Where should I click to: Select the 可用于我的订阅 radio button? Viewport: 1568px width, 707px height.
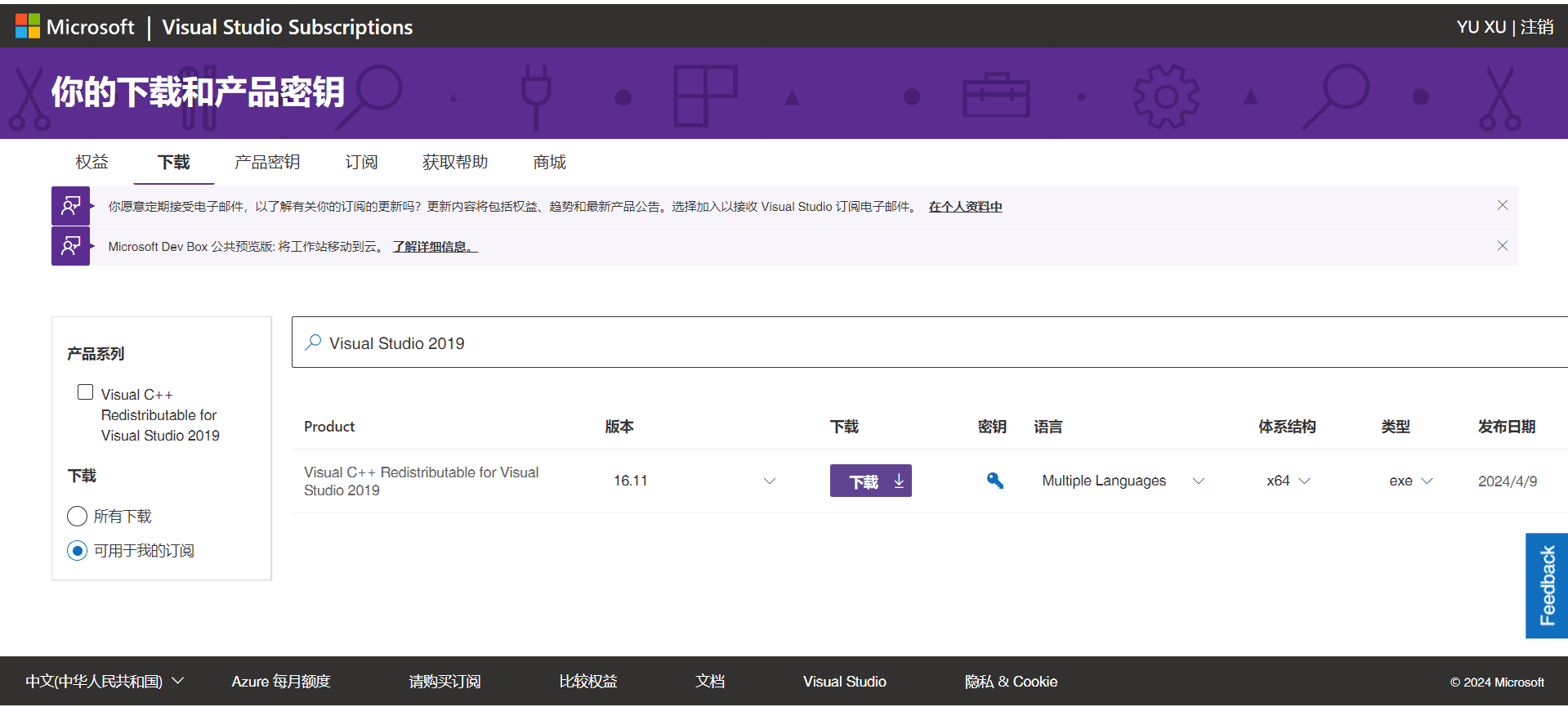(77, 550)
